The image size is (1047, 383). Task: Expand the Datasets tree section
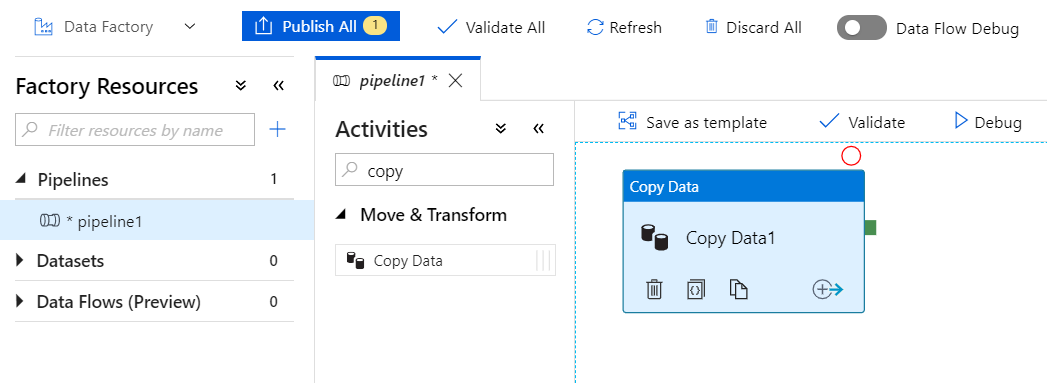[x=20, y=260]
